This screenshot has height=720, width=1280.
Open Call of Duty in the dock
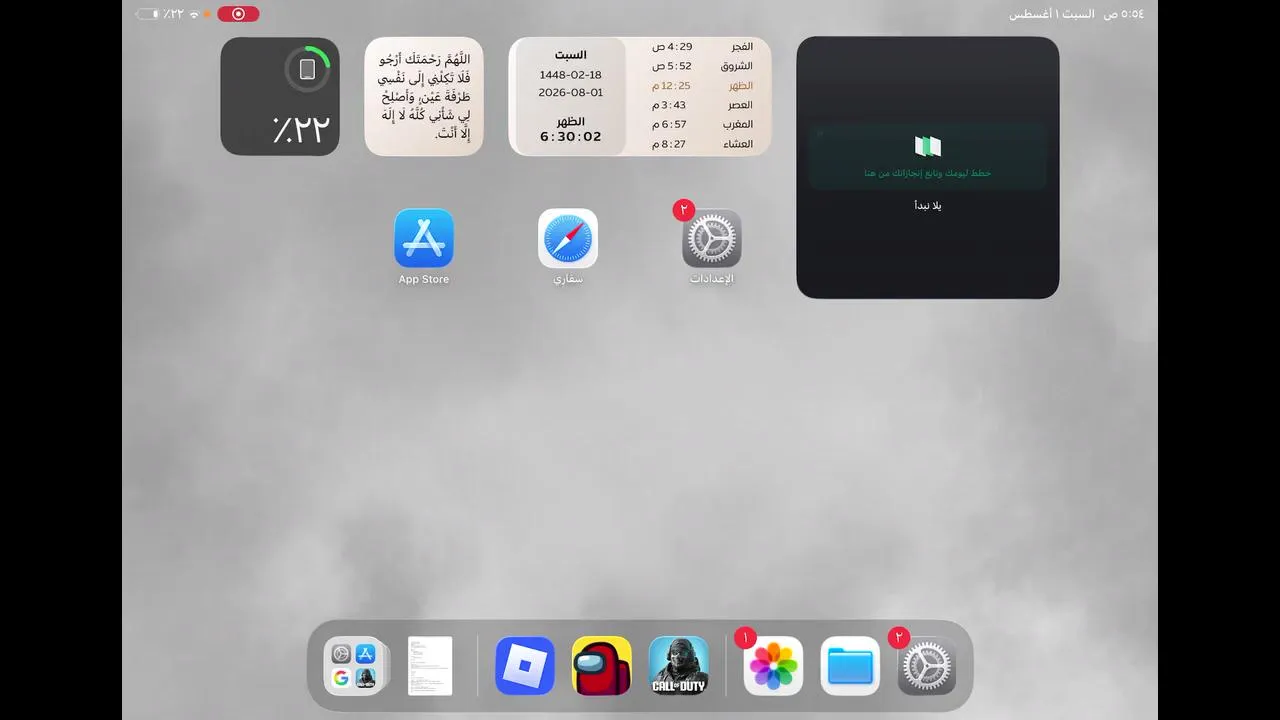click(679, 666)
